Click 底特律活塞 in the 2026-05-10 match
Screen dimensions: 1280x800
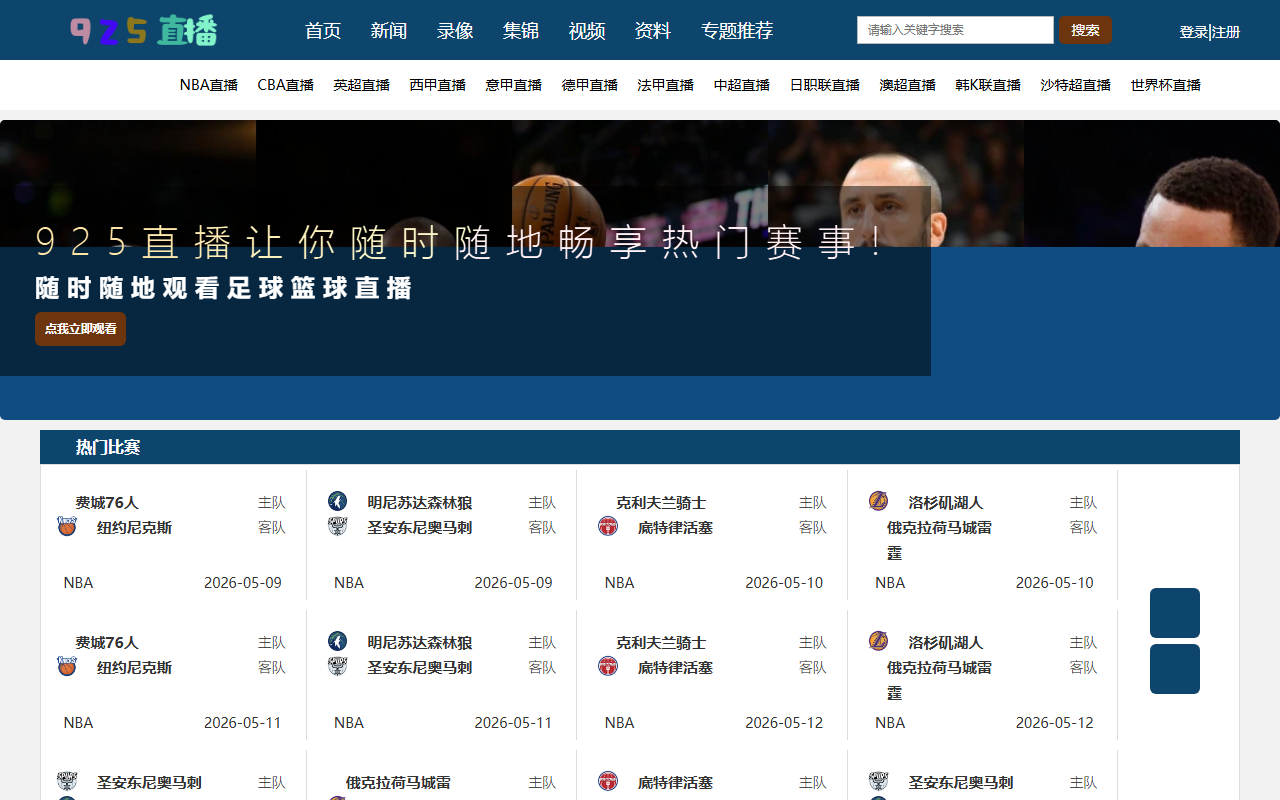[x=675, y=527]
